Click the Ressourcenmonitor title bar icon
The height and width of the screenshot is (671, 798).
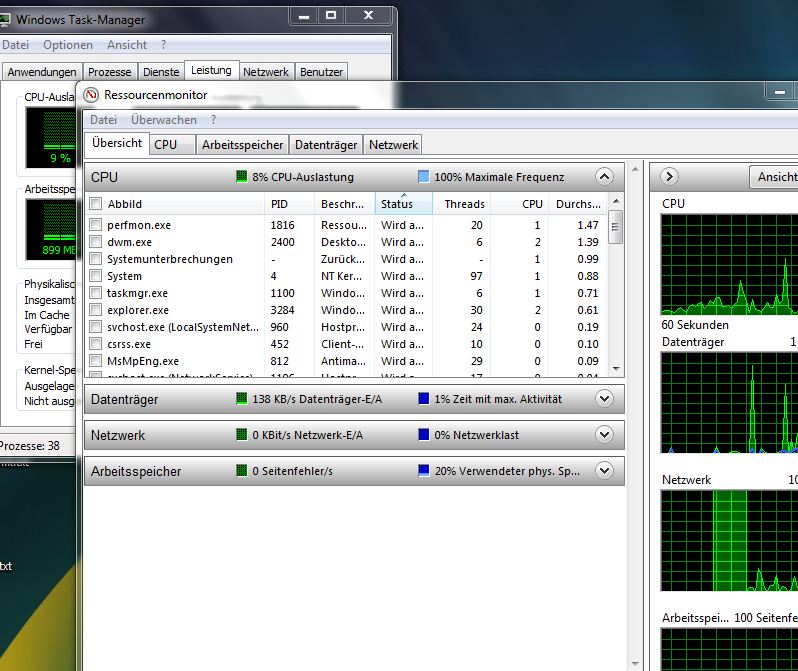tap(91, 95)
